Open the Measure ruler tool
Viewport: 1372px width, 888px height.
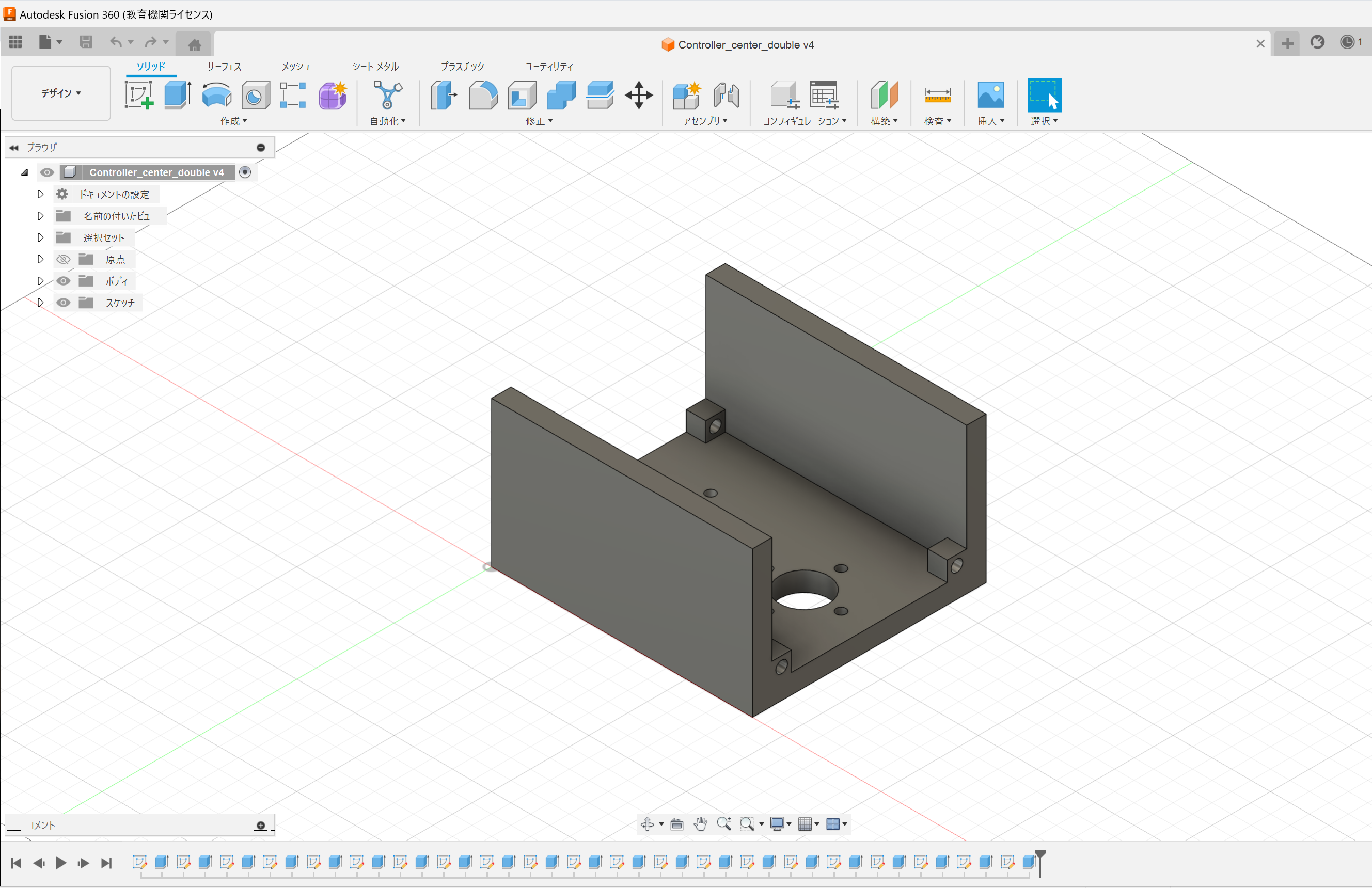click(x=937, y=94)
